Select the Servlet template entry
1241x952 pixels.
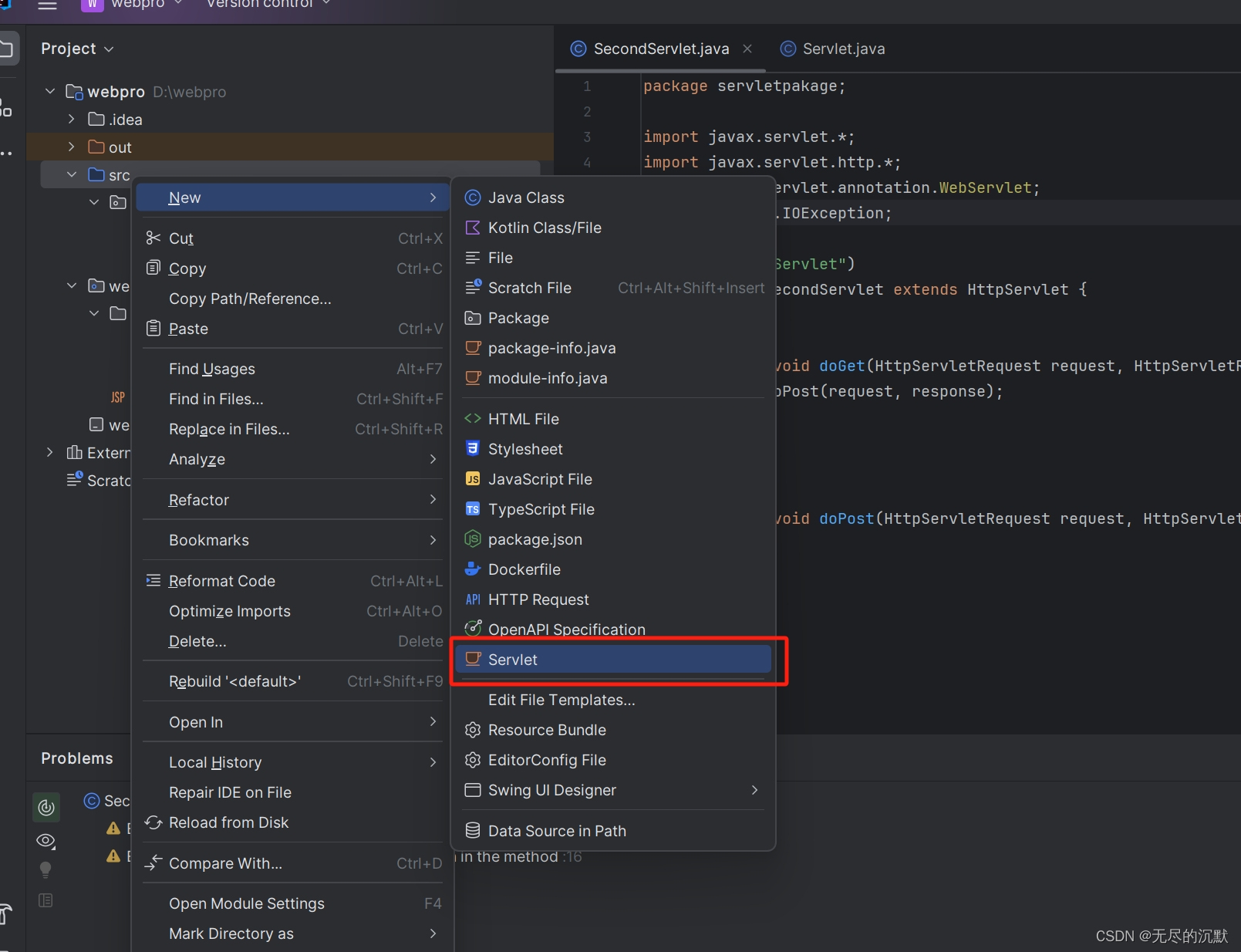[612, 660]
